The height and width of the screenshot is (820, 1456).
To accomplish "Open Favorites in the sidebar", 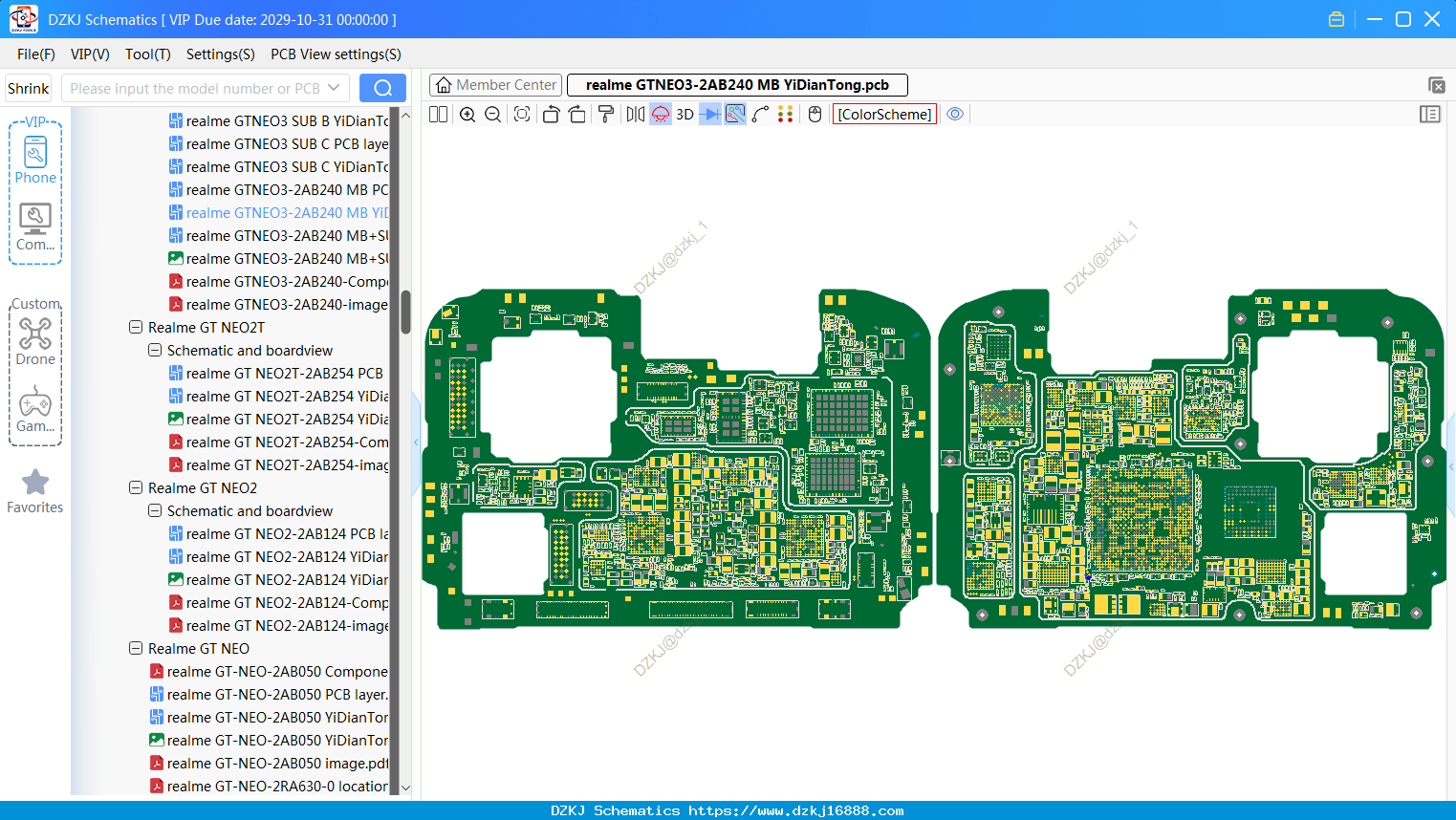I will [x=35, y=491].
